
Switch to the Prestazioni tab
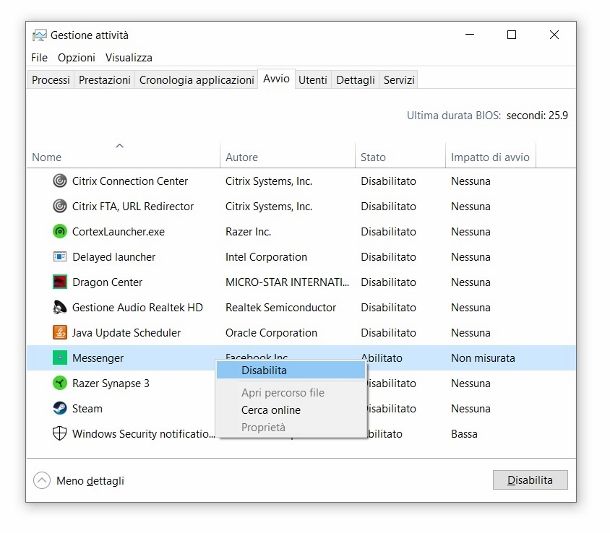coord(104,80)
